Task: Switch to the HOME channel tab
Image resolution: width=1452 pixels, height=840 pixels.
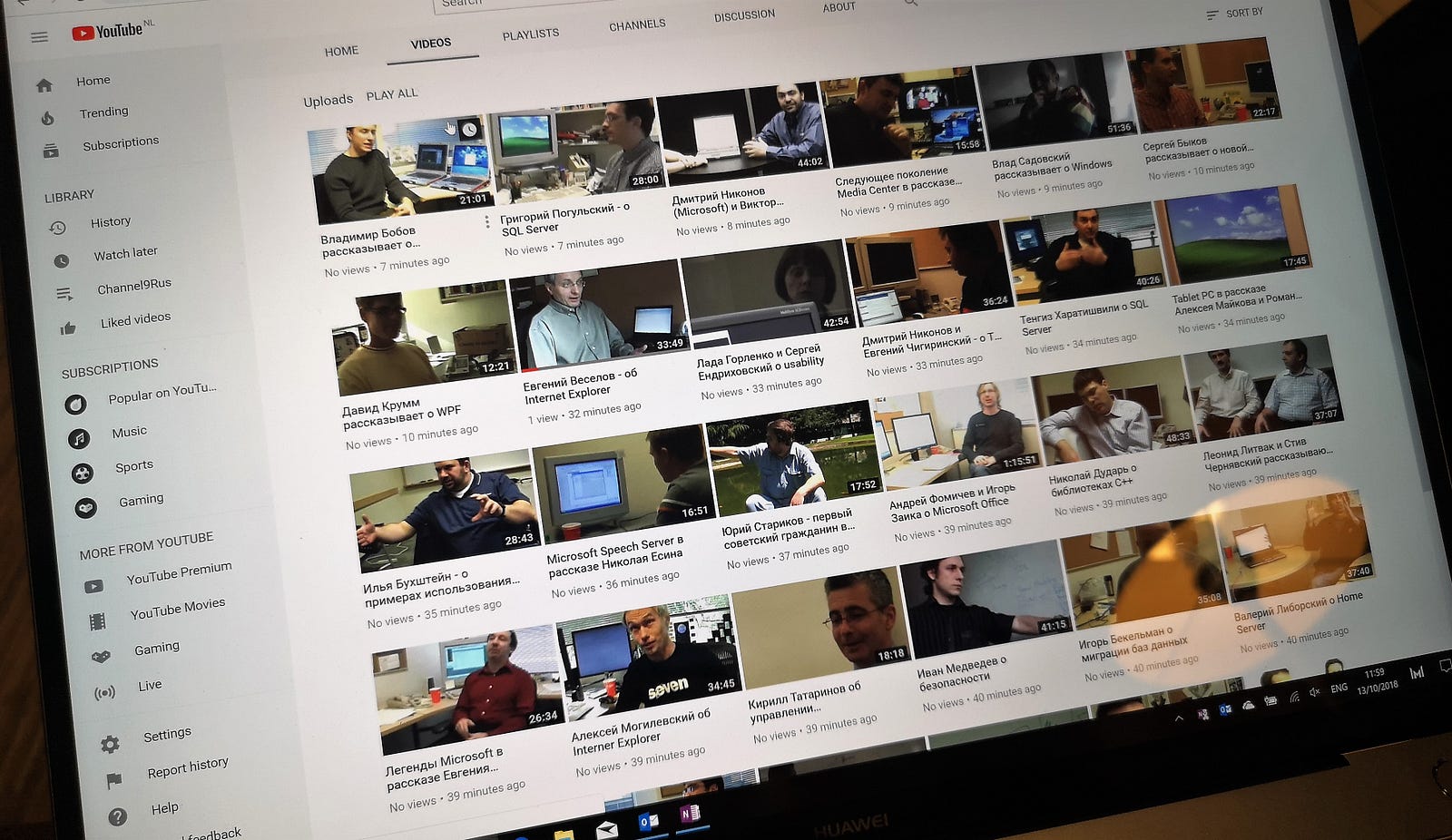Action: [x=341, y=52]
